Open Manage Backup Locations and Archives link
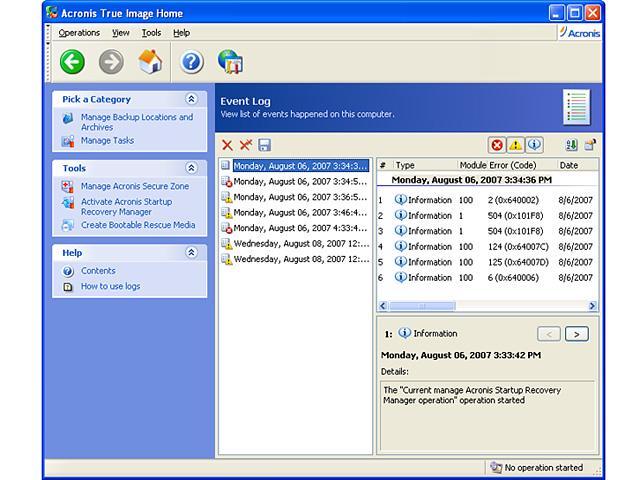640x480 pixels. 137,122
